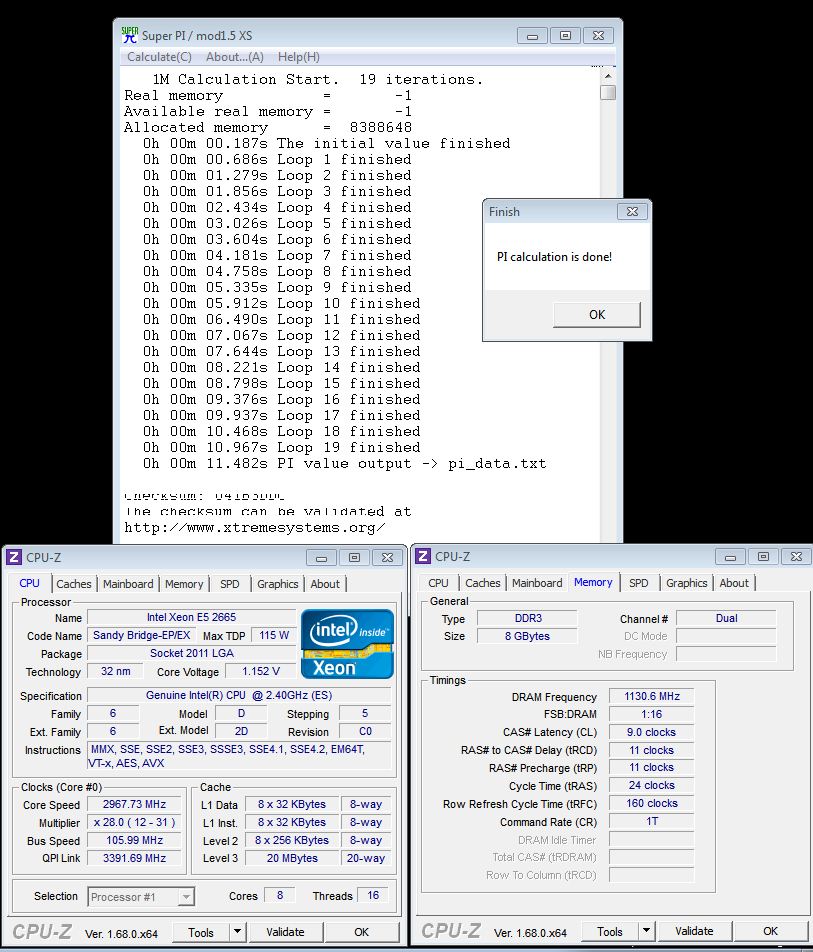
Task: Click Validate in left CPU-Z window
Action: tap(285, 933)
